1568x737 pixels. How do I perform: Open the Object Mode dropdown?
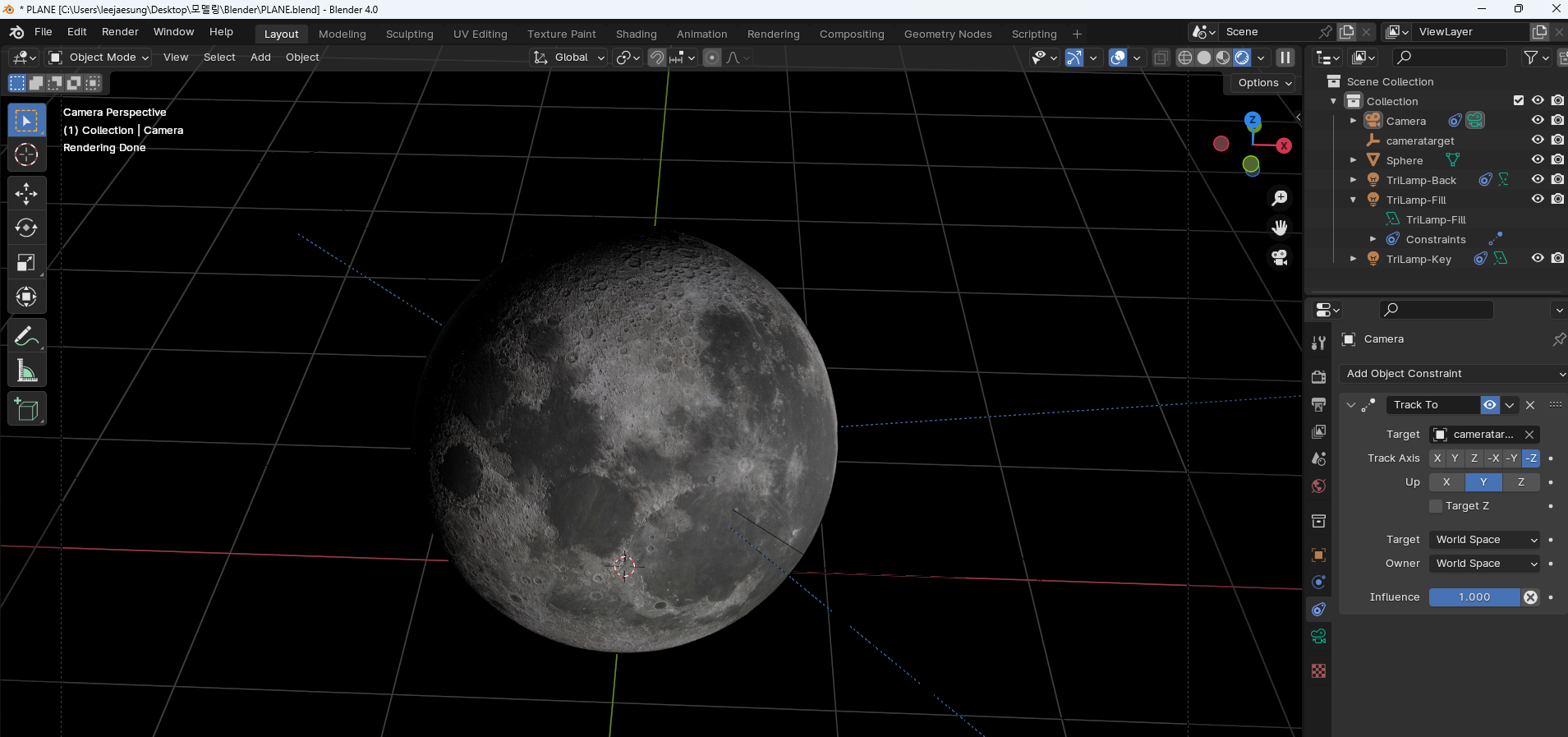coord(99,58)
